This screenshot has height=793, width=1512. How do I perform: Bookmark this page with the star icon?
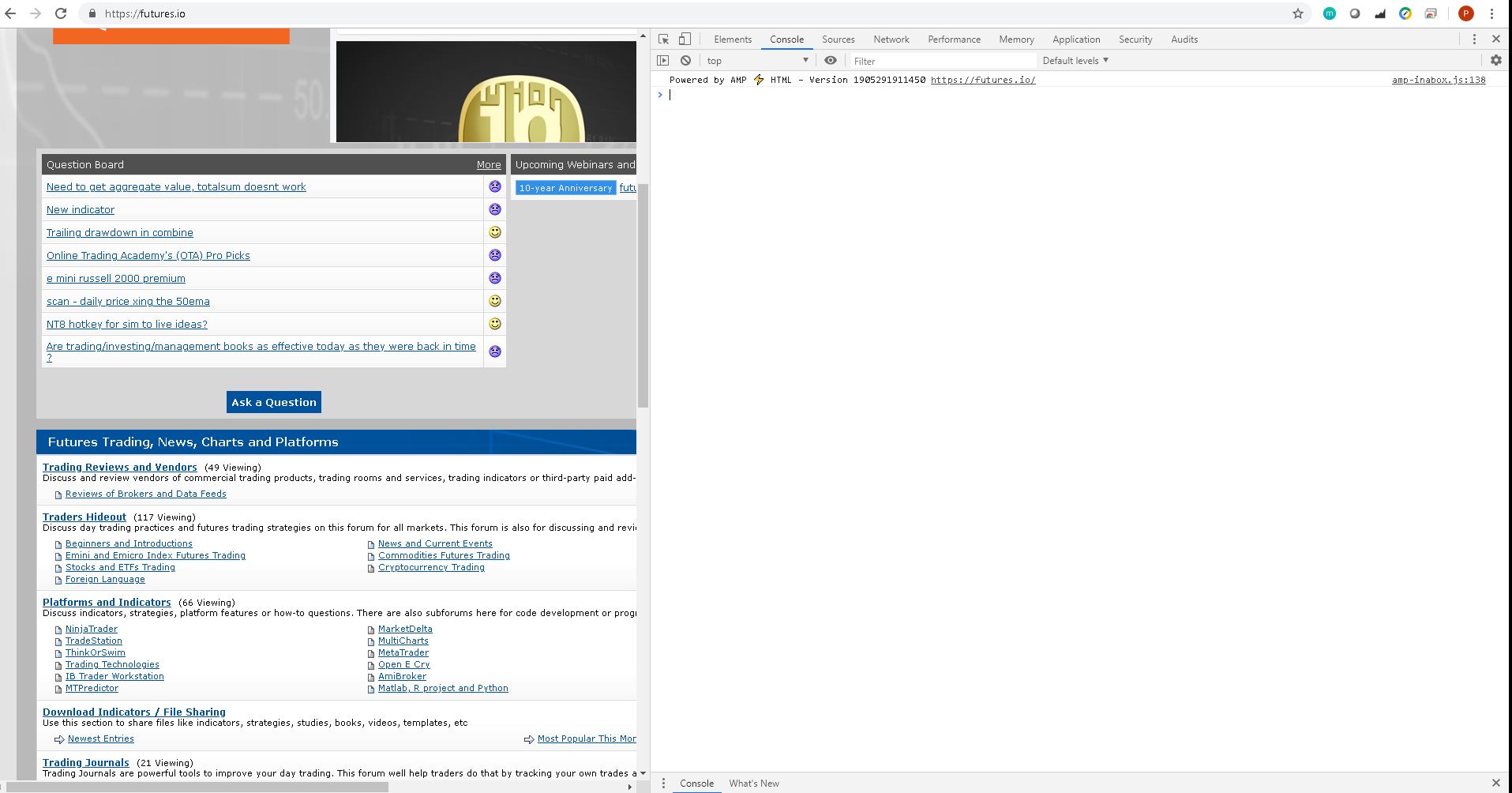(x=1298, y=13)
